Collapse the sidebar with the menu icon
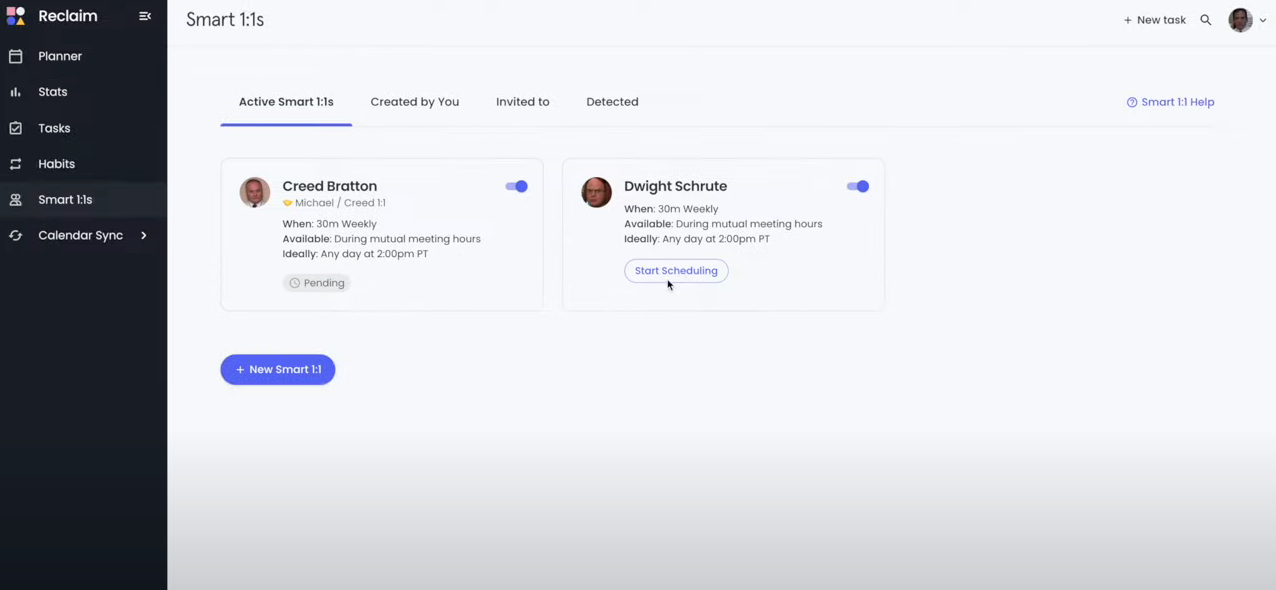The image size is (1276, 590). pos(145,16)
